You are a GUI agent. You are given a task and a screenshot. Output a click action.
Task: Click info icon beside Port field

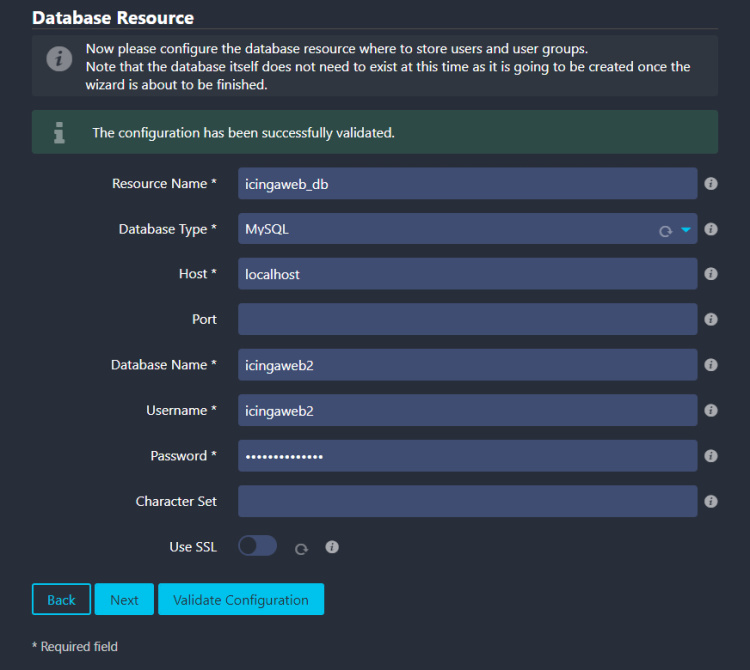click(711, 320)
